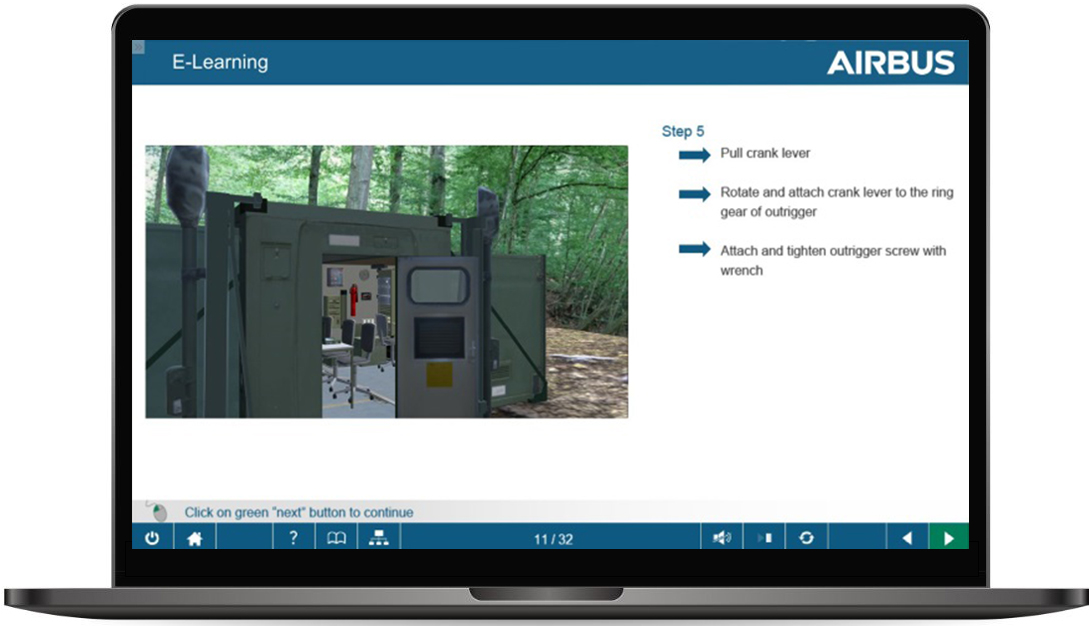The width and height of the screenshot is (1089, 626).
Task: Expand the 'Attach and tighten outrigger screw' arrow
Action: point(694,251)
